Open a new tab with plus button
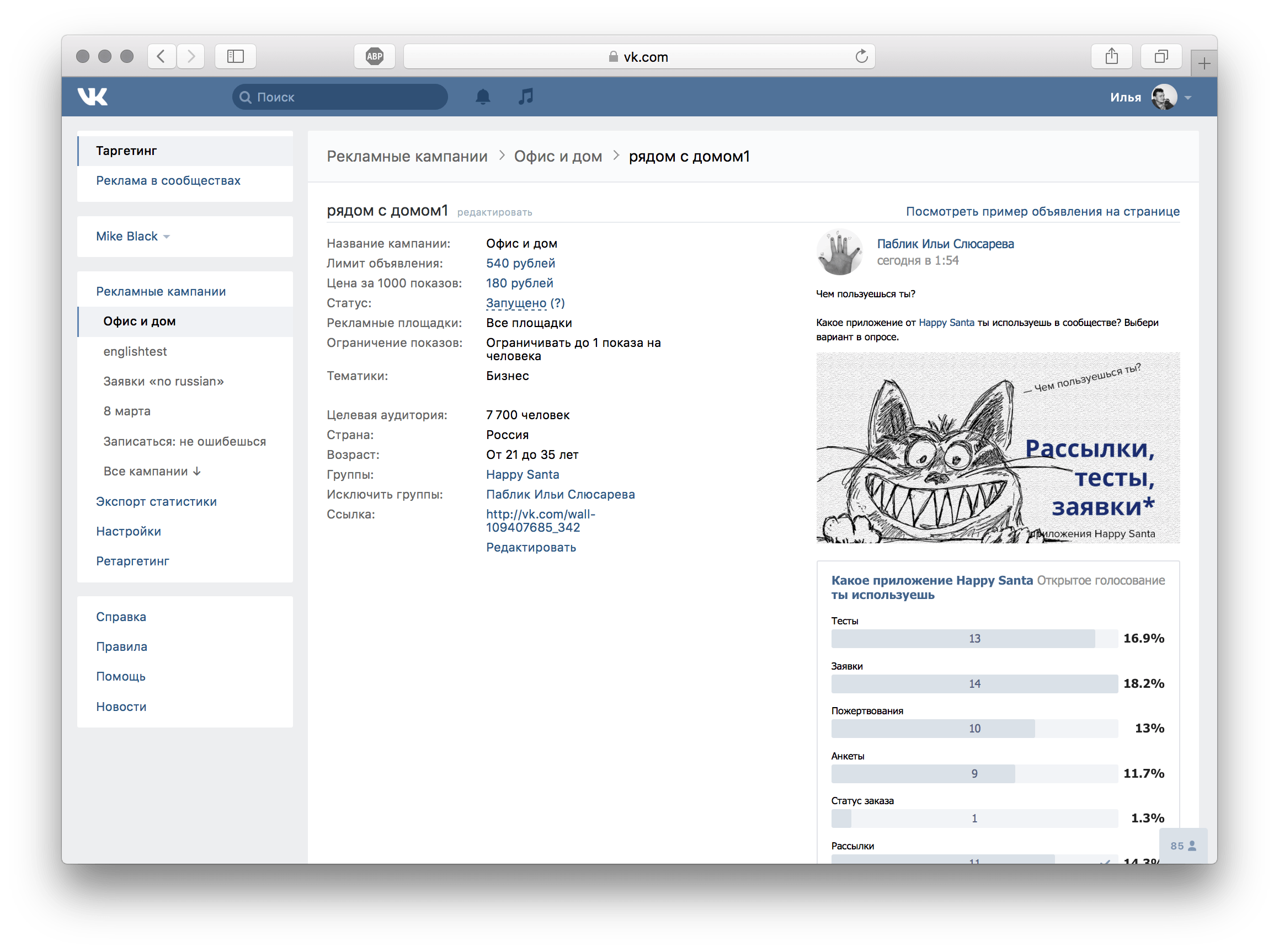The width and height of the screenshot is (1279, 952). (1204, 63)
